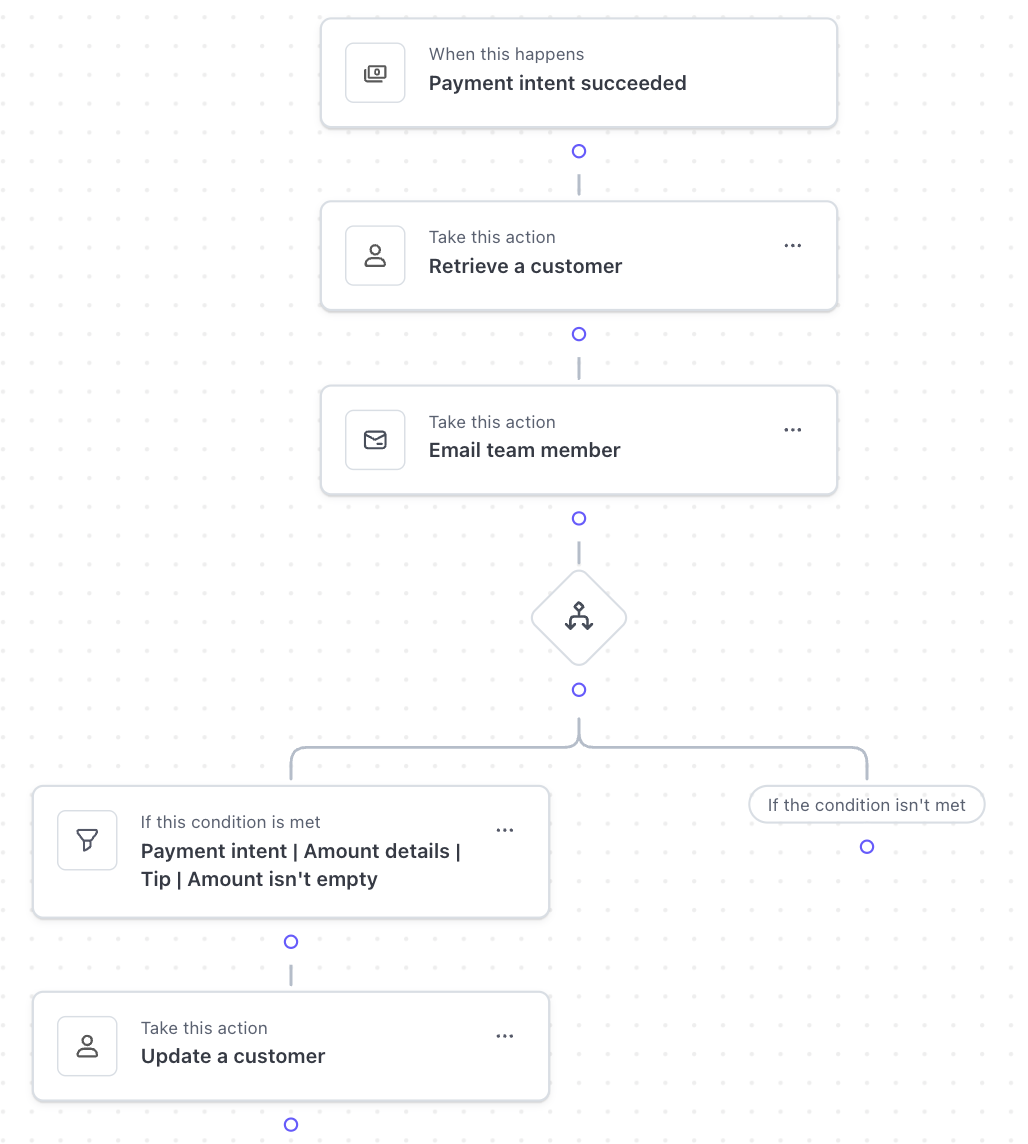This screenshot has height=1144, width=1028.
Task: Click the payment trigger cash icon
Action: click(375, 73)
